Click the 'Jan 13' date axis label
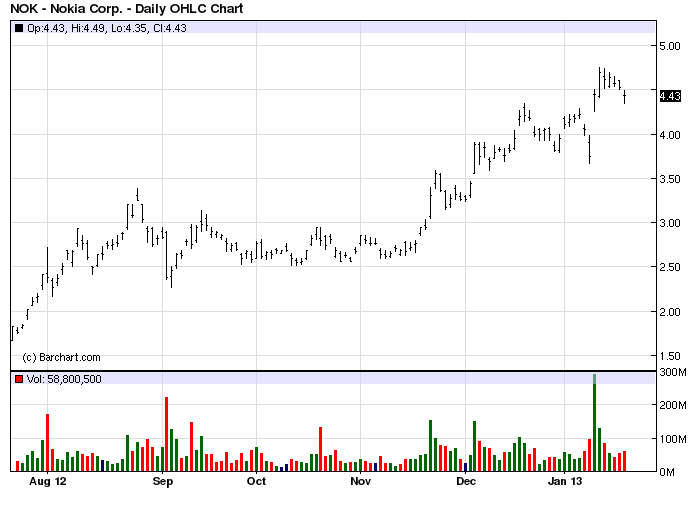 pos(565,481)
